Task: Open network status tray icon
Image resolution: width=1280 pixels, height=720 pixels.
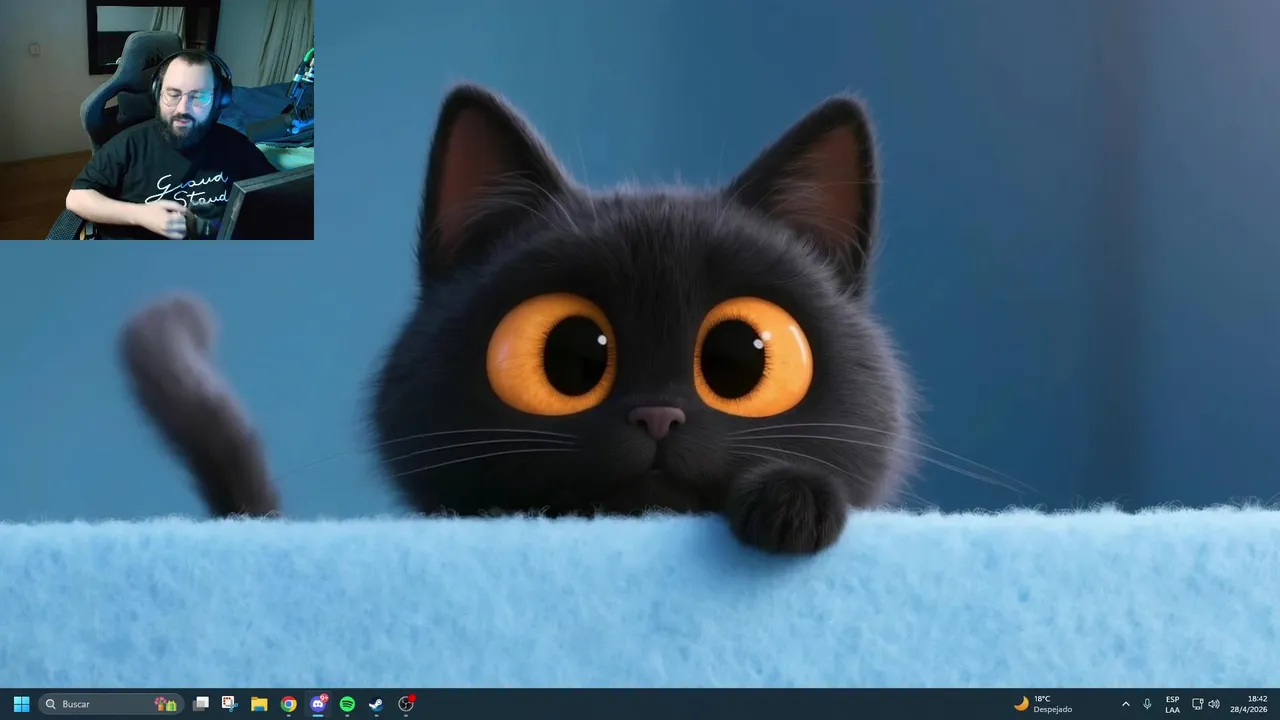Action: (1197, 704)
